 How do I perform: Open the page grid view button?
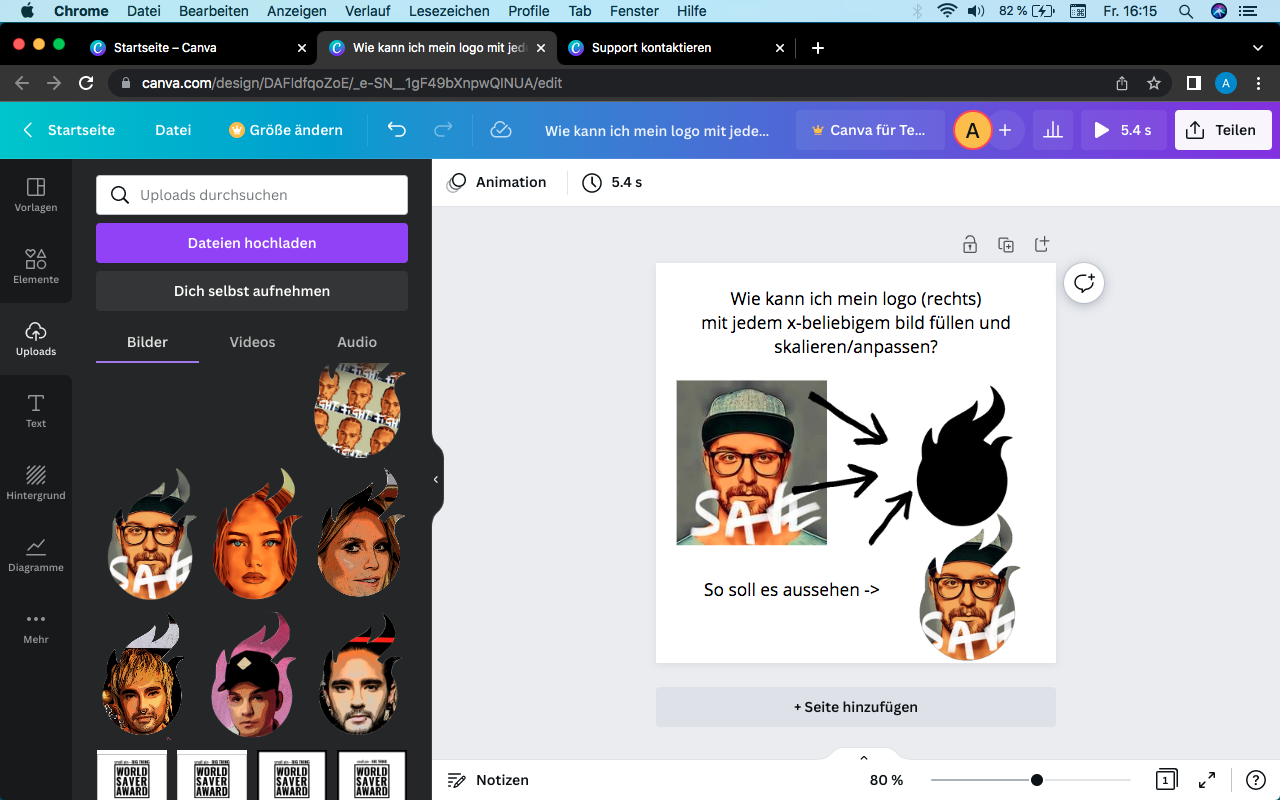click(1165, 780)
